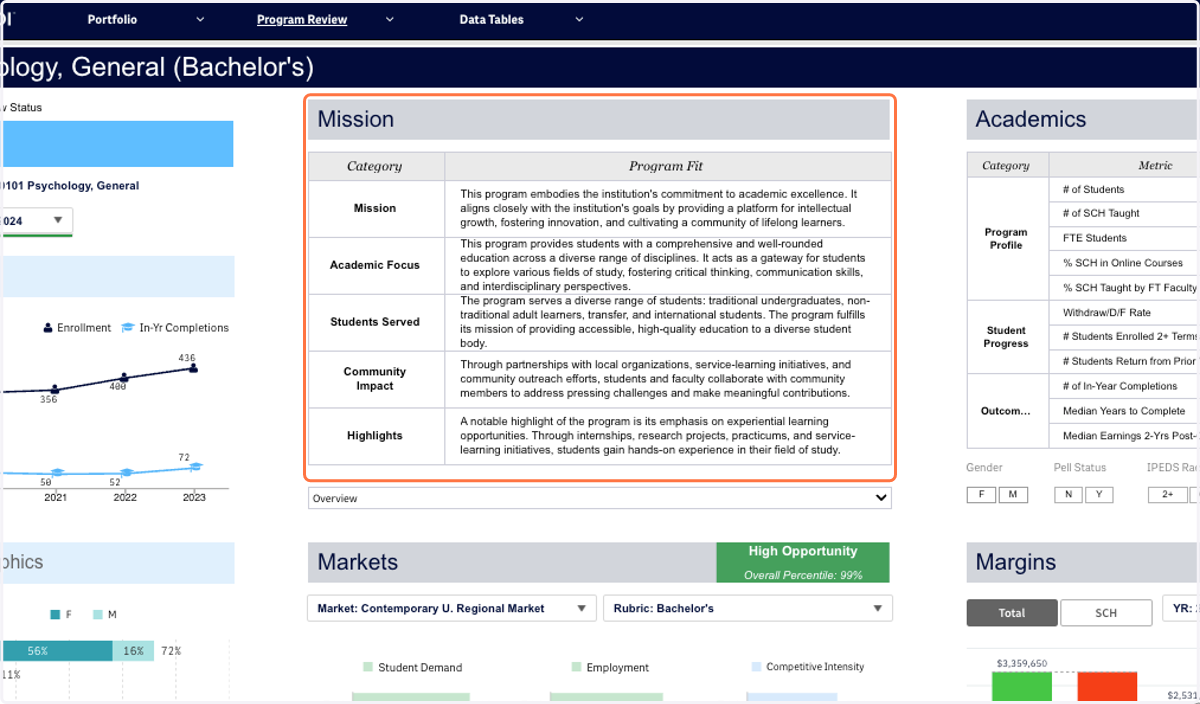Click the Student Demand legend swatch
Screen dimensions: 1200x704
[x=368, y=667]
